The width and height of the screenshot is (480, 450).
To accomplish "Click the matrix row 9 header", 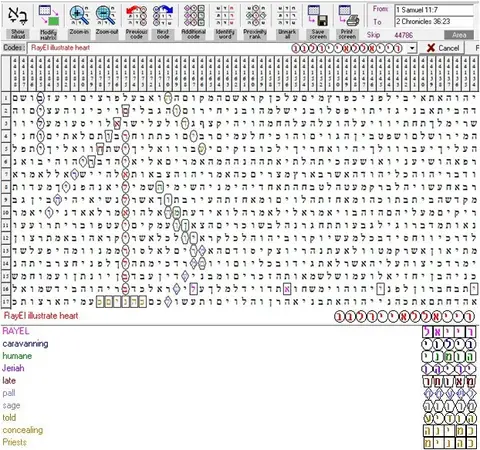I will click(x=6, y=200).
